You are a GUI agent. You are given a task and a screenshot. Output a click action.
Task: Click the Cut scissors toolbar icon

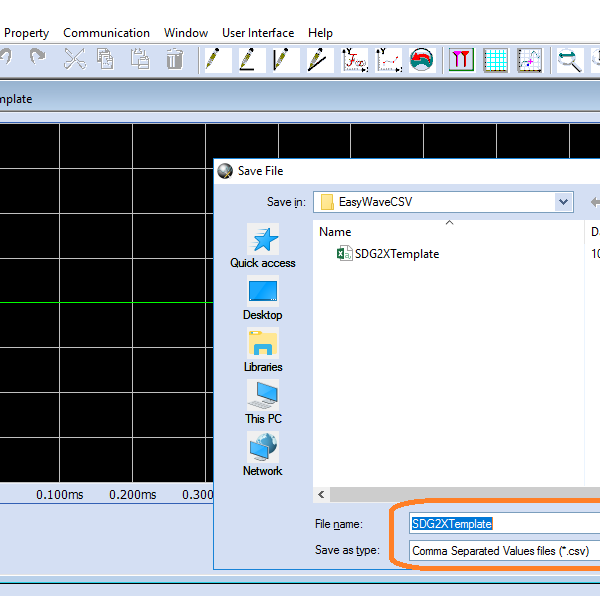coord(74,59)
